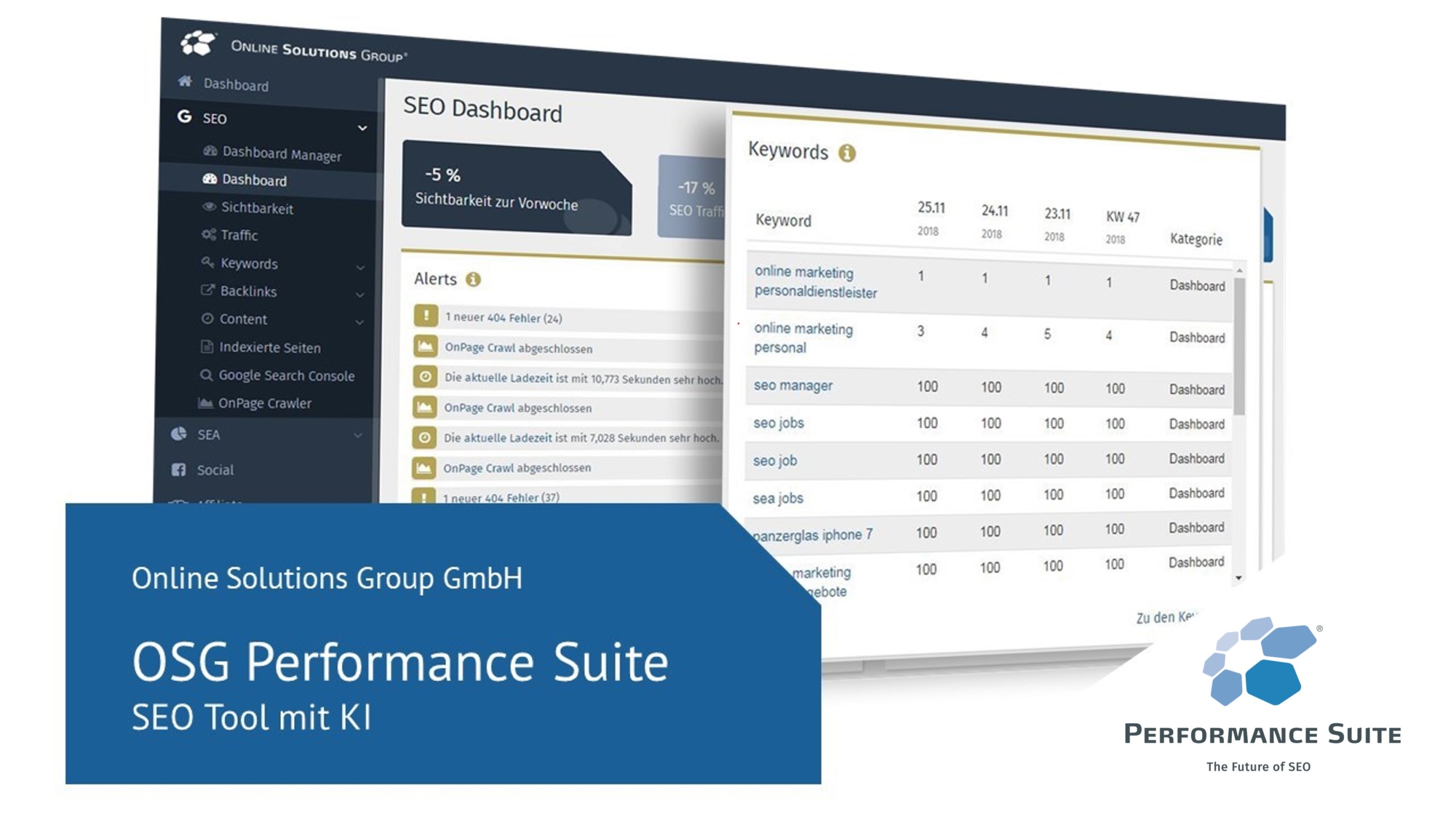Click the external link icon next to Backlinks
Image resolution: width=1456 pixels, height=817 pixels.
208,290
